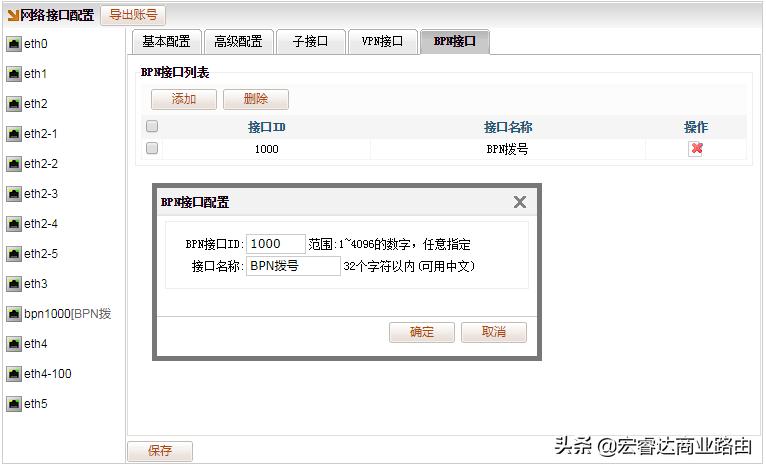Go to the VPN接口 tab
The image size is (766, 469).
point(383,42)
